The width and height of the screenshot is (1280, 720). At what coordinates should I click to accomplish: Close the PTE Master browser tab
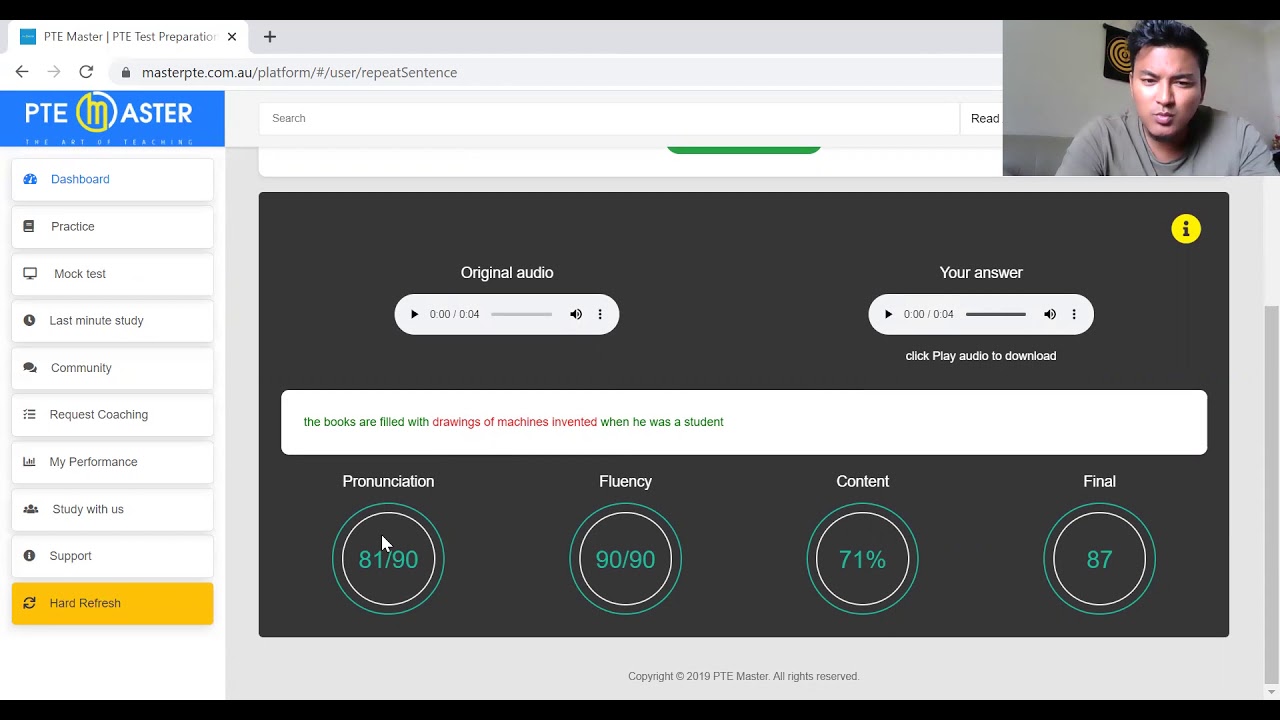(232, 37)
